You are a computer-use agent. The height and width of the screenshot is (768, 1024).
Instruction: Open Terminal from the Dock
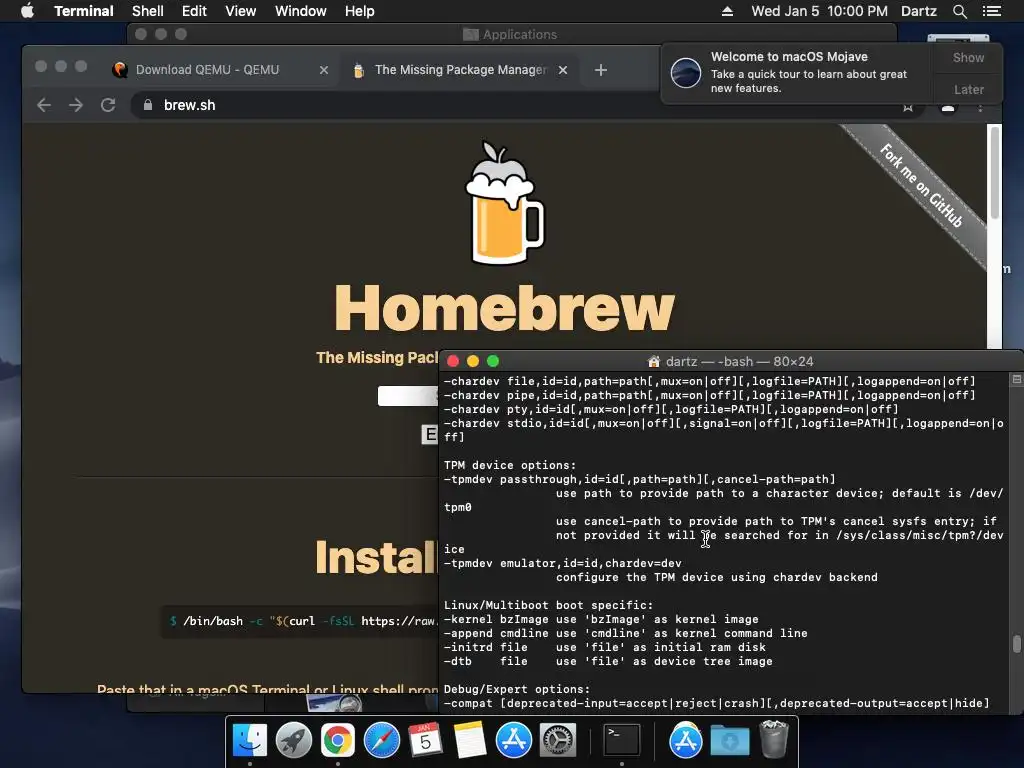621,741
